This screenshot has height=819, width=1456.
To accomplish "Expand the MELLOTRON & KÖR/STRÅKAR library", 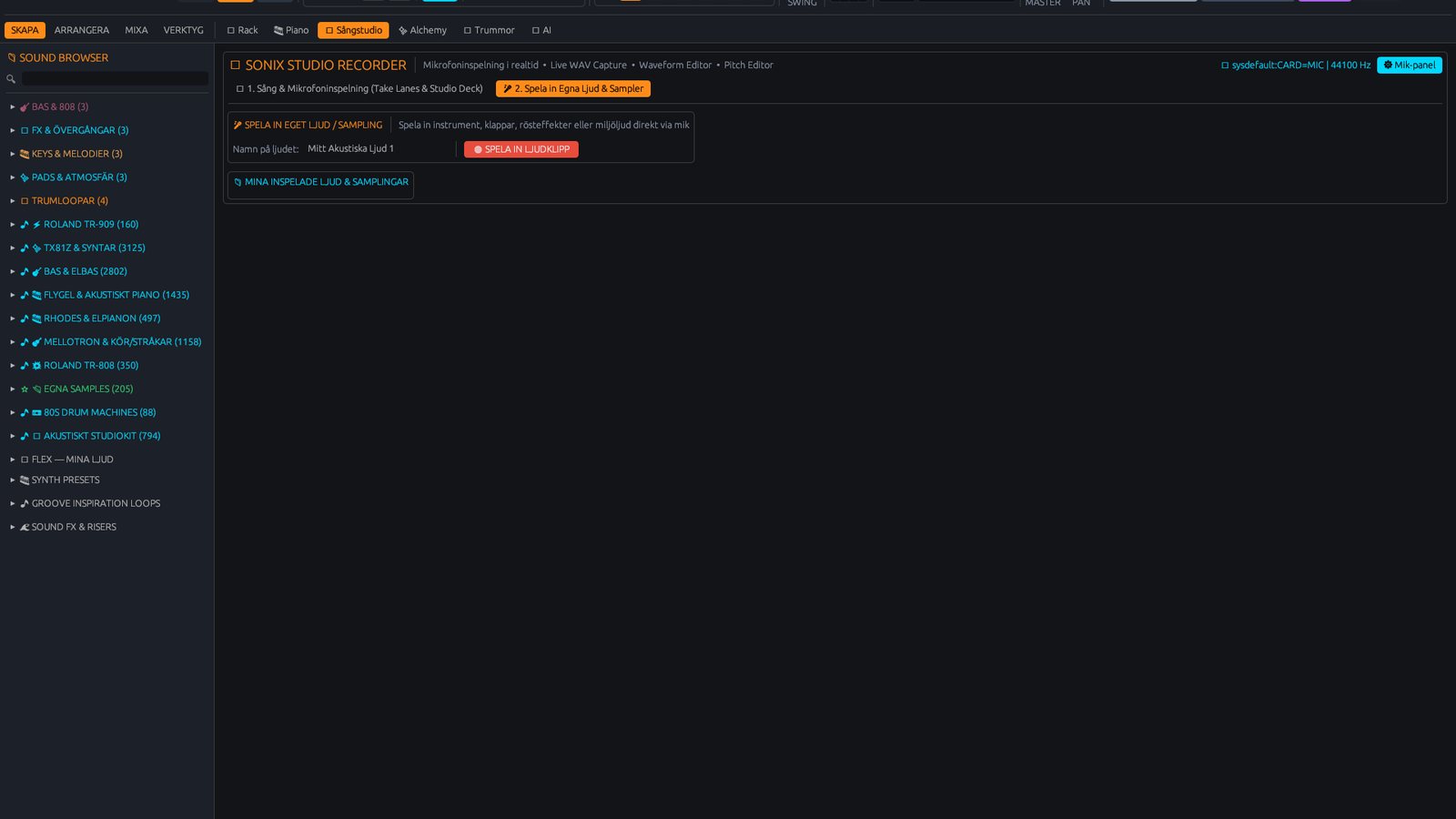I will [13, 342].
